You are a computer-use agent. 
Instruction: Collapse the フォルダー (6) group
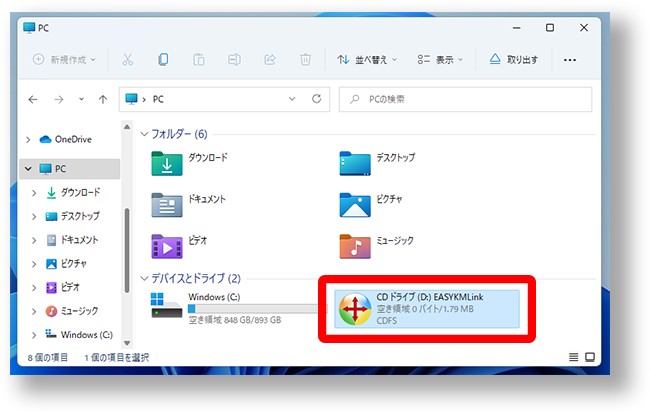(144, 134)
